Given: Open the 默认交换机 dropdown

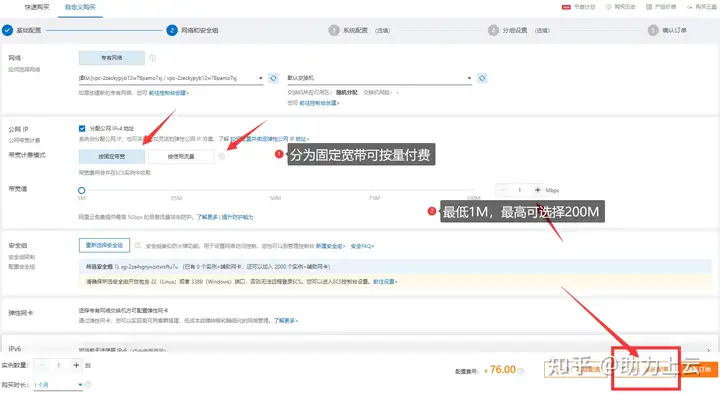Looking at the screenshot, I should point(379,78).
